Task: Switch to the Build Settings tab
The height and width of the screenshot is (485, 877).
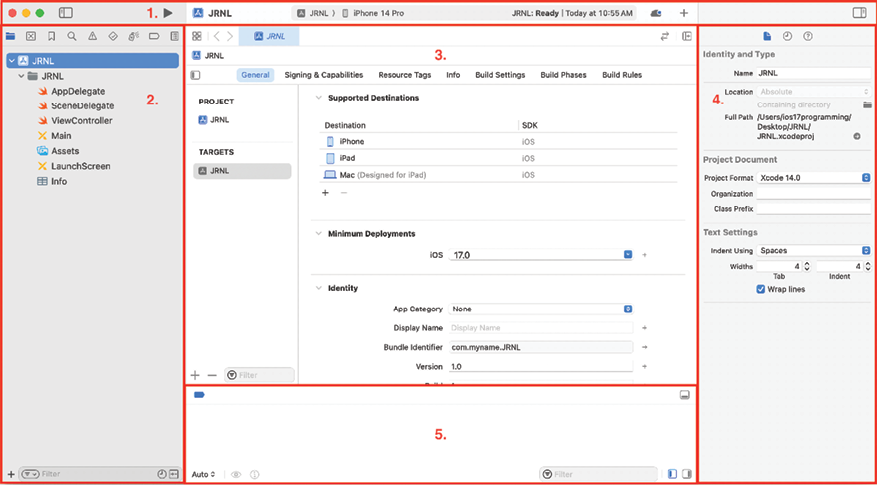Action: 500,75
